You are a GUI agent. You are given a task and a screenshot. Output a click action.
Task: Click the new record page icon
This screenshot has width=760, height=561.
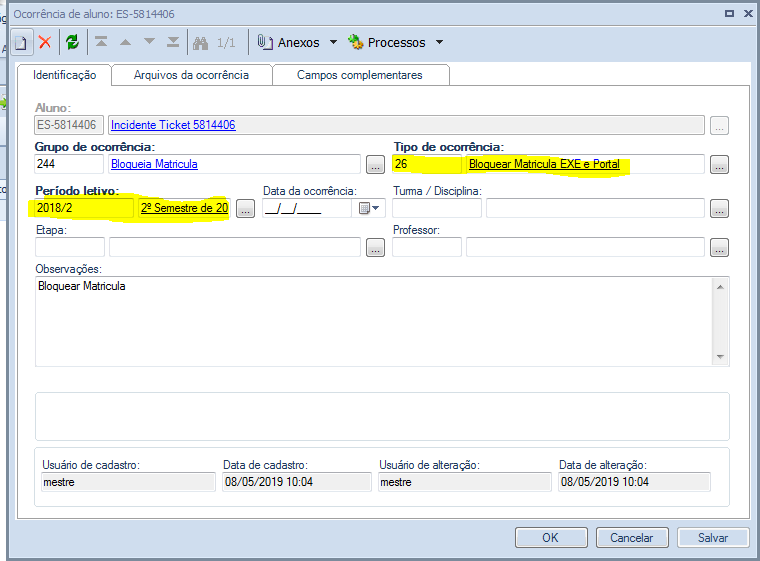[21, 43]
